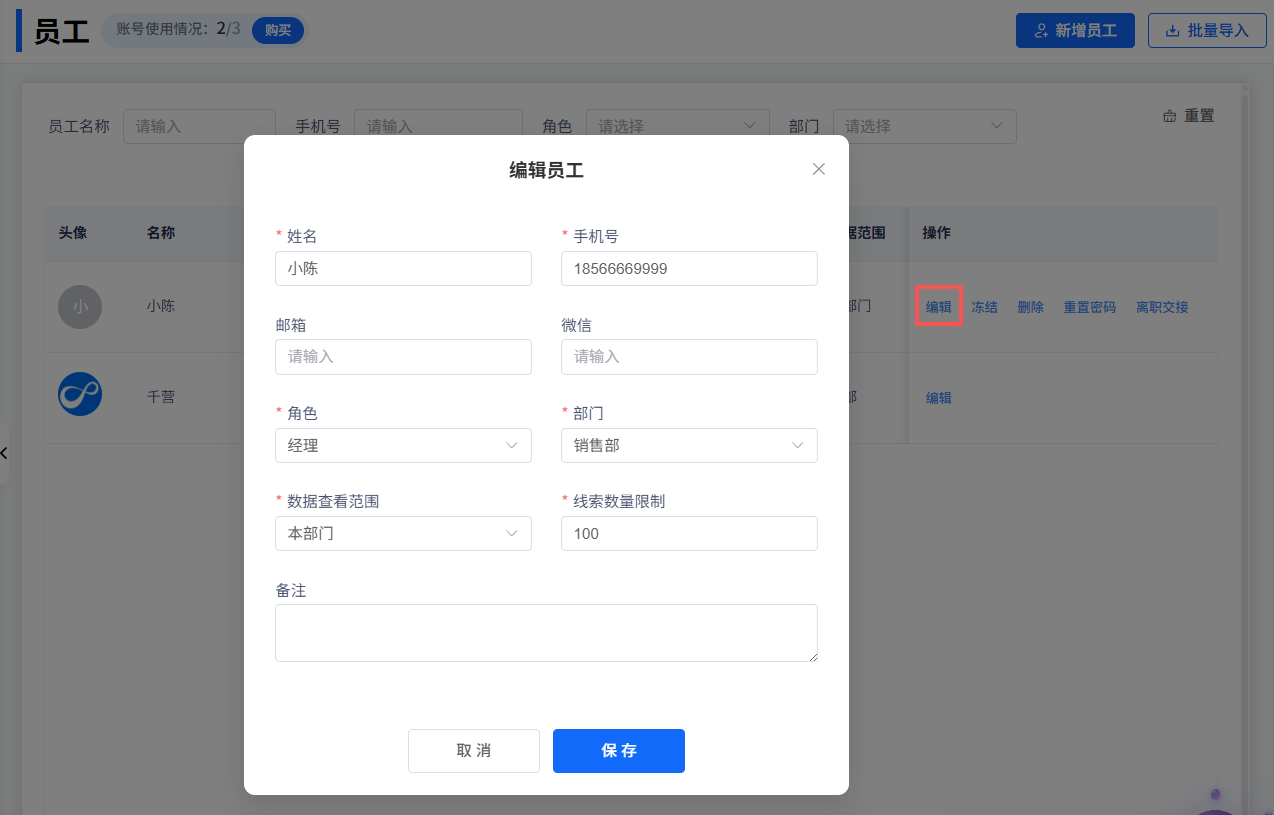
Task: Expand the 部门 dropdown showing 销售部
Action: click(x=689, y=446)
